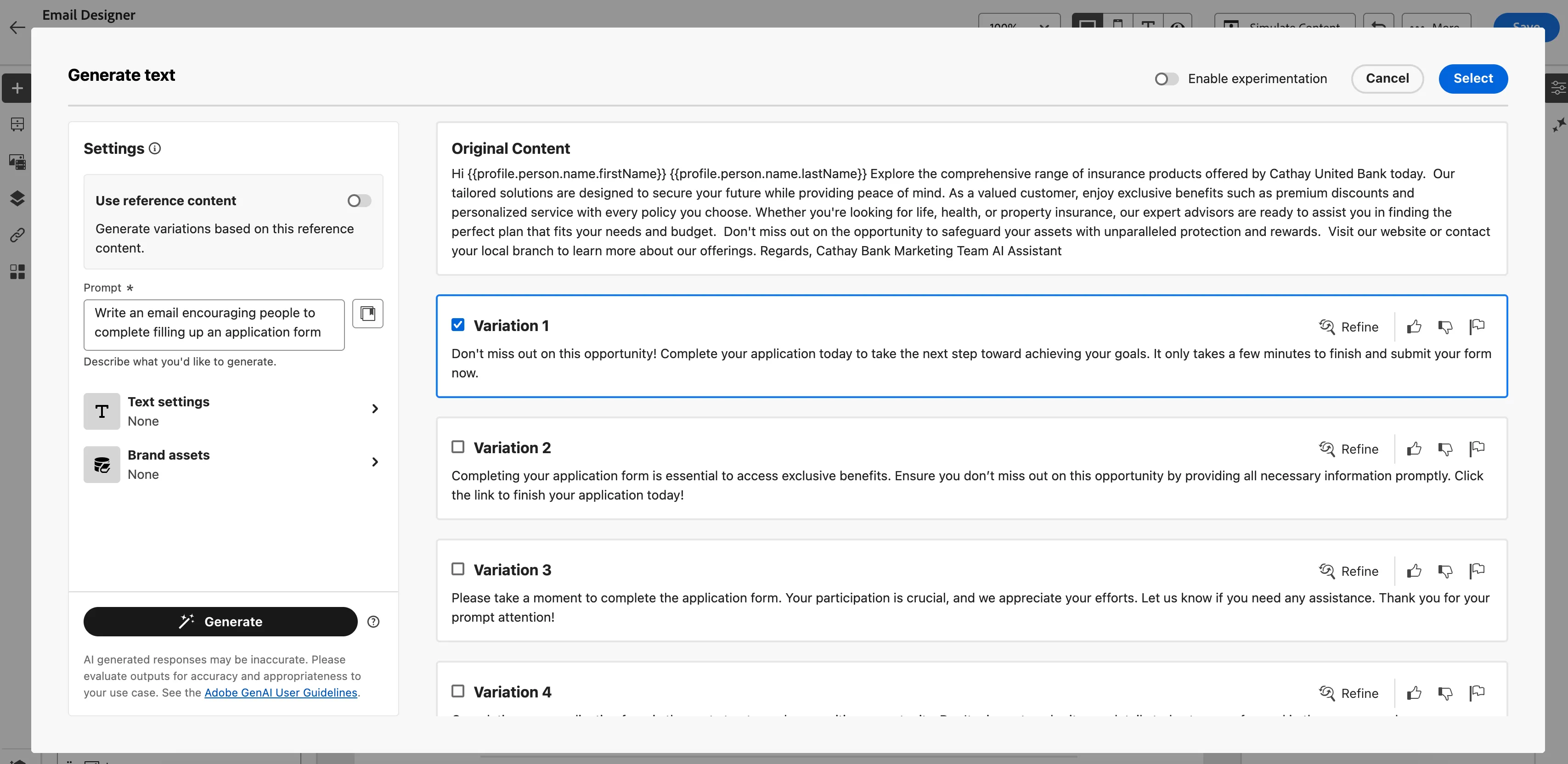Thumbs up Variation 2

click(x=1414, y=449)
